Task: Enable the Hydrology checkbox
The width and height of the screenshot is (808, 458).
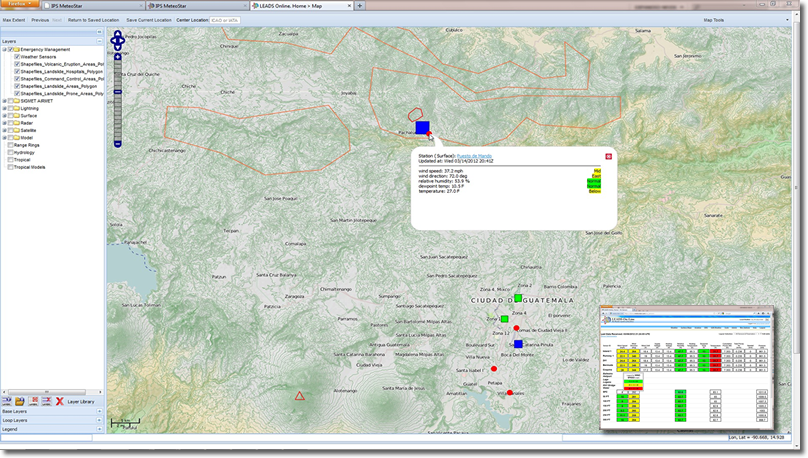Action: [x=10, y=152]
